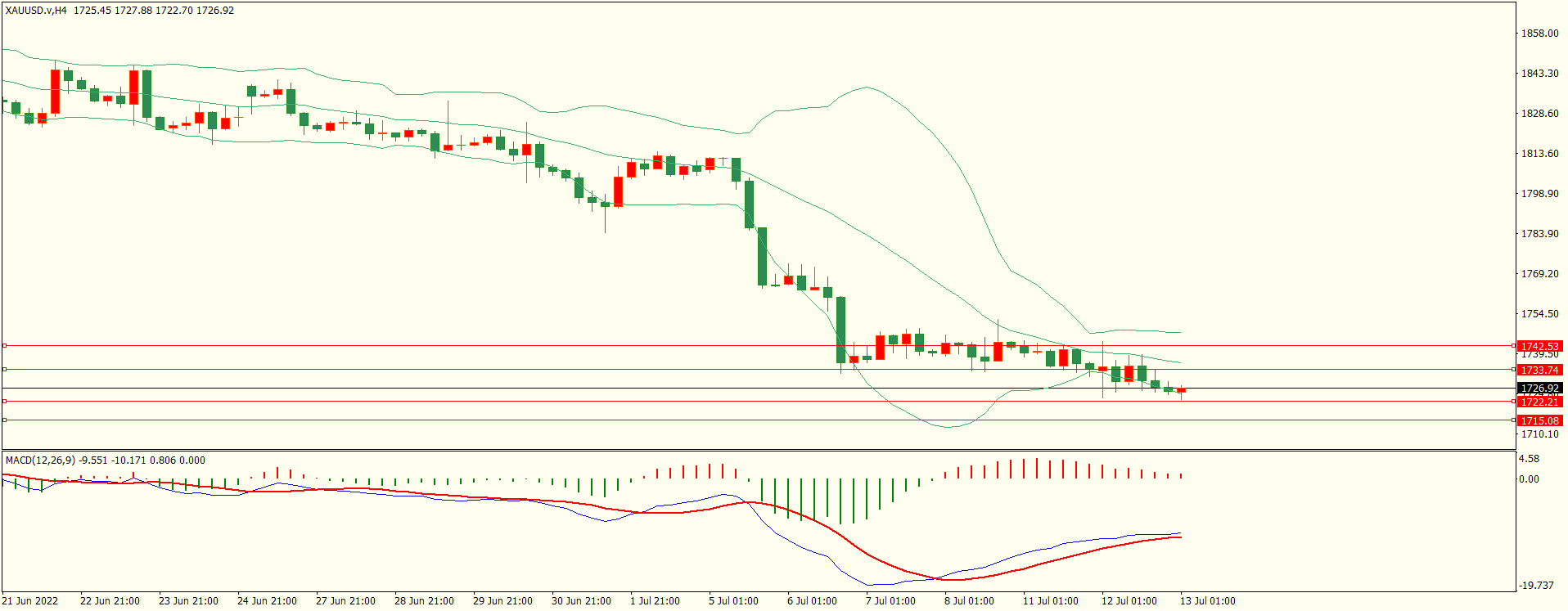
Task: Click the peak of the upper Bollinger band
Action: coord(866,87)
